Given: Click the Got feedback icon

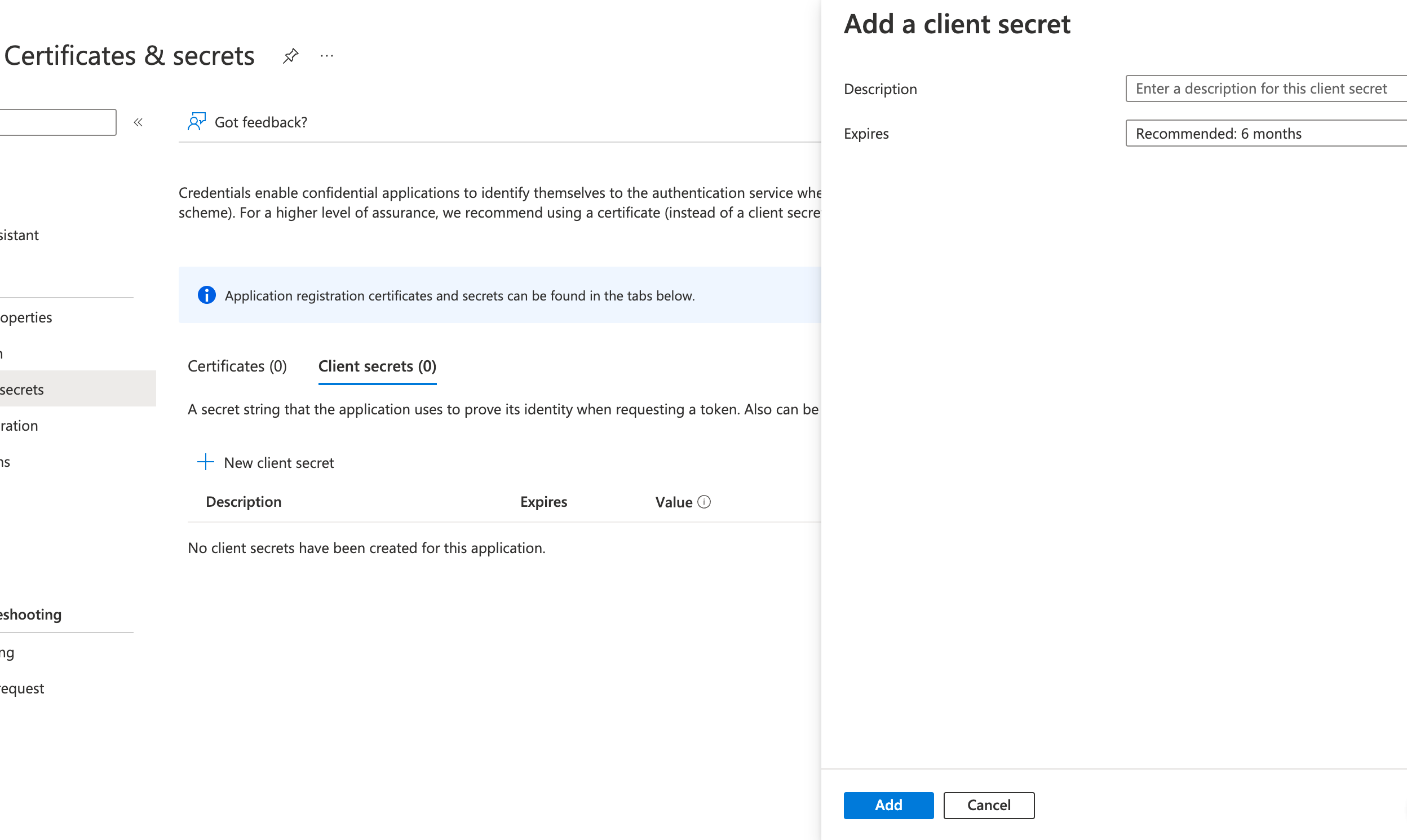Looking at the screenshot, I should click(x=197, y=121).
